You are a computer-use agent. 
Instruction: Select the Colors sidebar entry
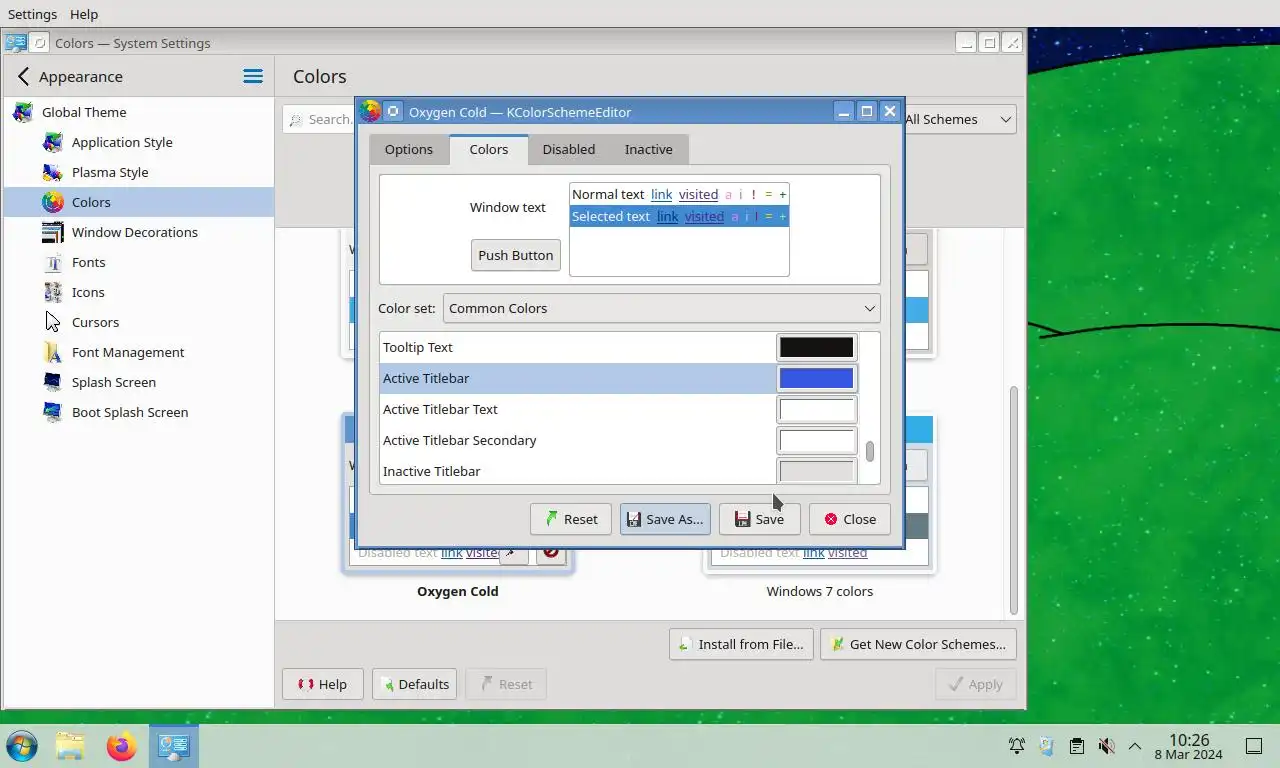137,202
